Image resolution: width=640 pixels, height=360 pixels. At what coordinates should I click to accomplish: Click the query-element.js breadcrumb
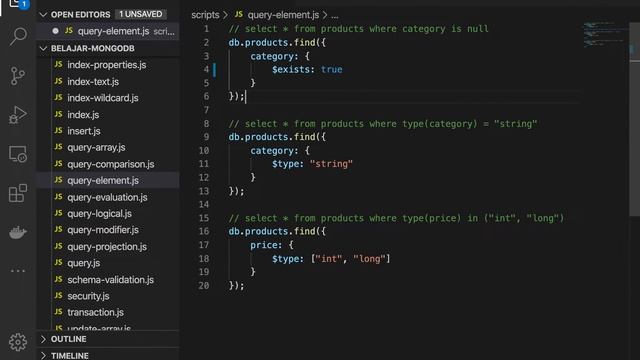(283, 15)
